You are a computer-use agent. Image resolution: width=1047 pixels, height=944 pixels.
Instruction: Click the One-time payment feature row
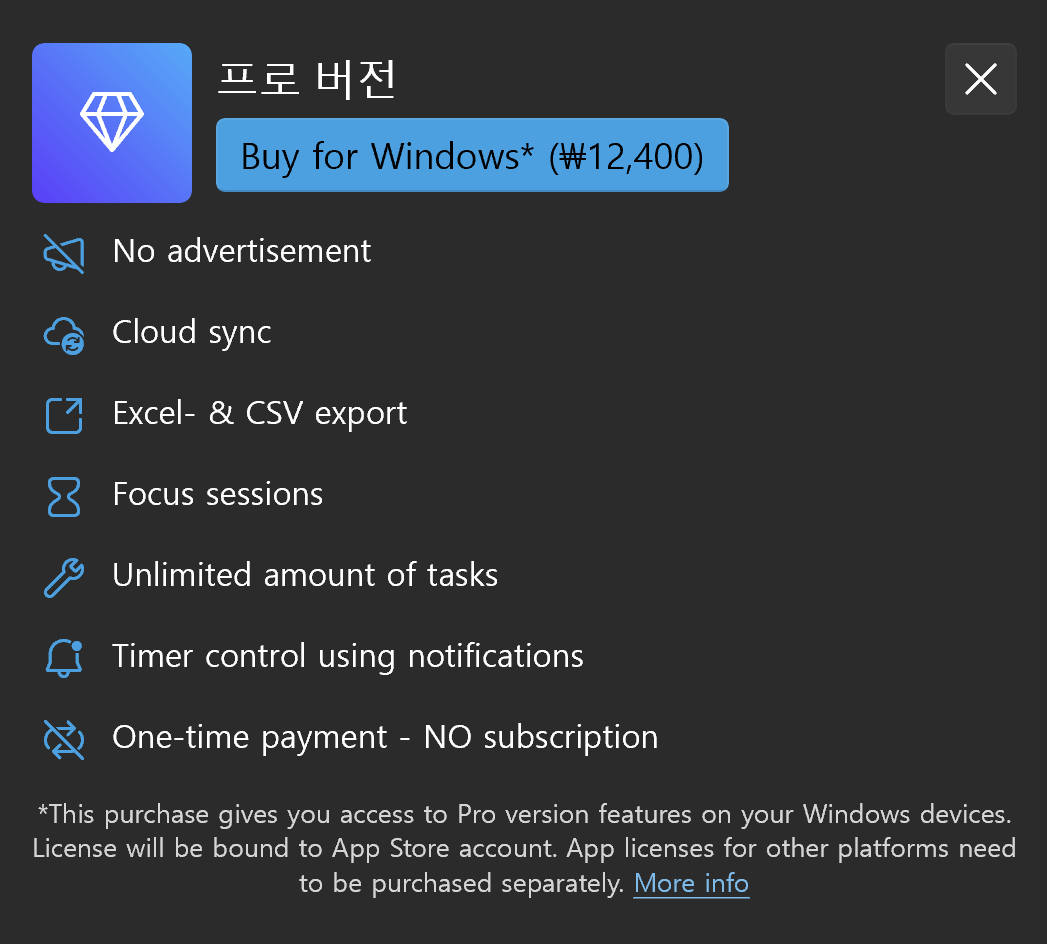386,738
